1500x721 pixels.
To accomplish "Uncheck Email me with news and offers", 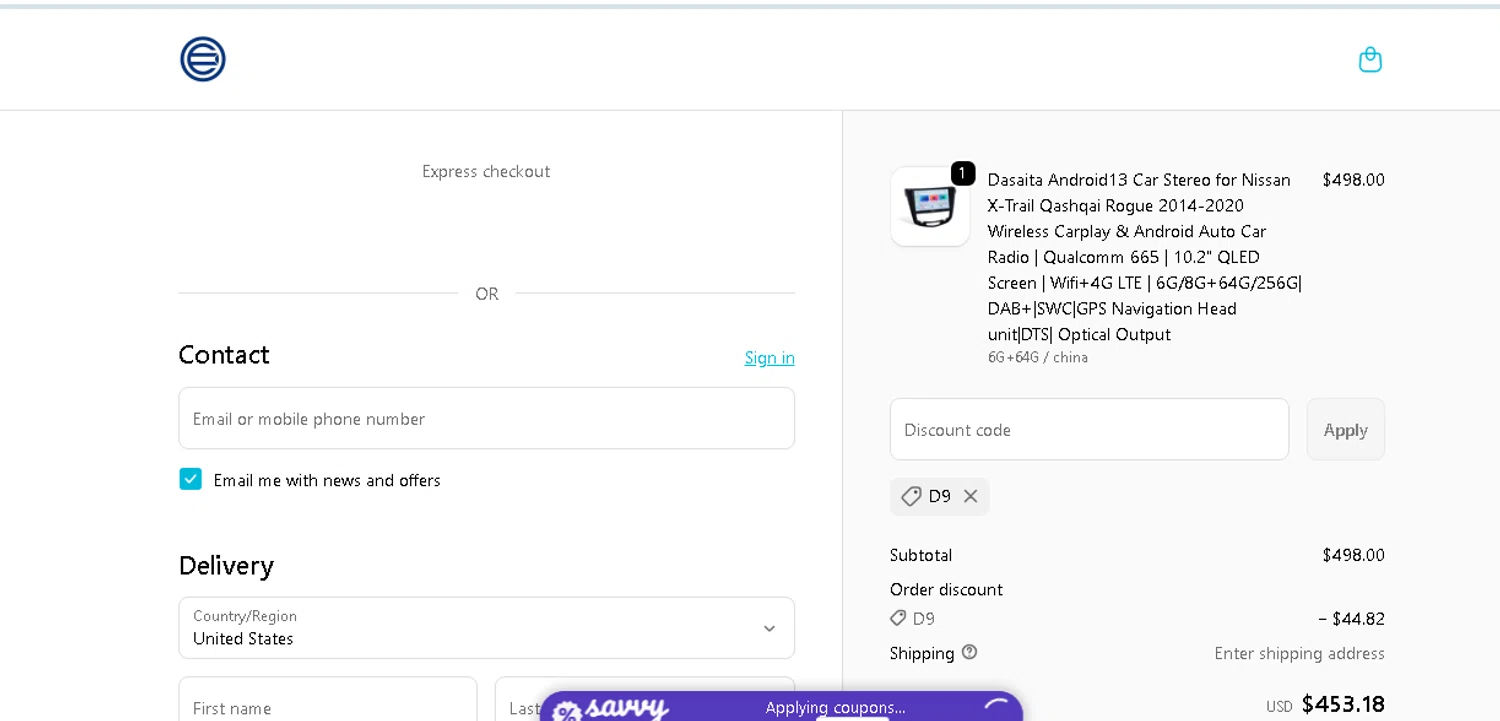I will (x=190, y=479).
